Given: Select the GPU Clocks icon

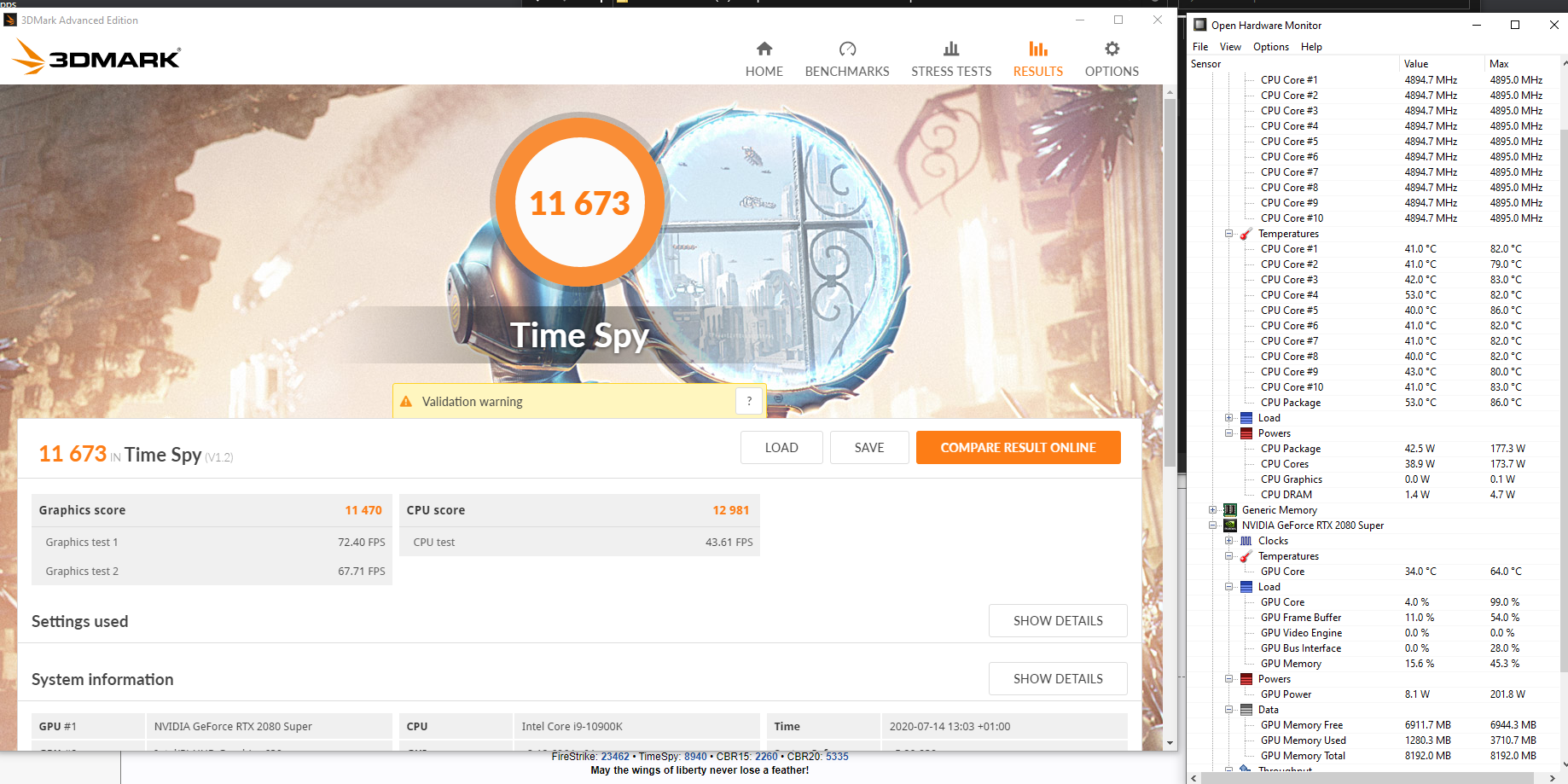Looking at the screenshot, I should [1246, 541].
